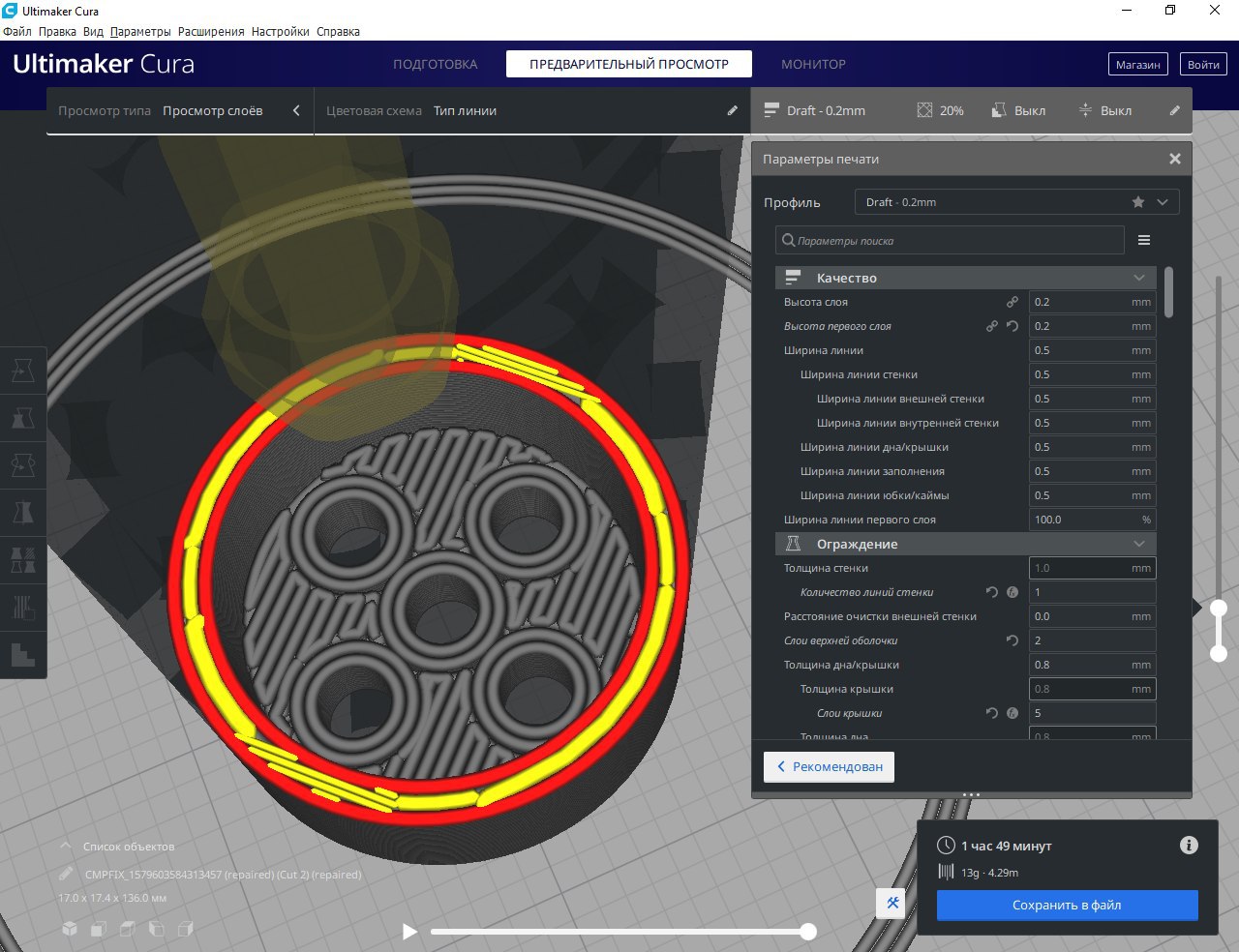Switch to right side view cube icon
Viewport: 1239px width, 952px height.
186,929
